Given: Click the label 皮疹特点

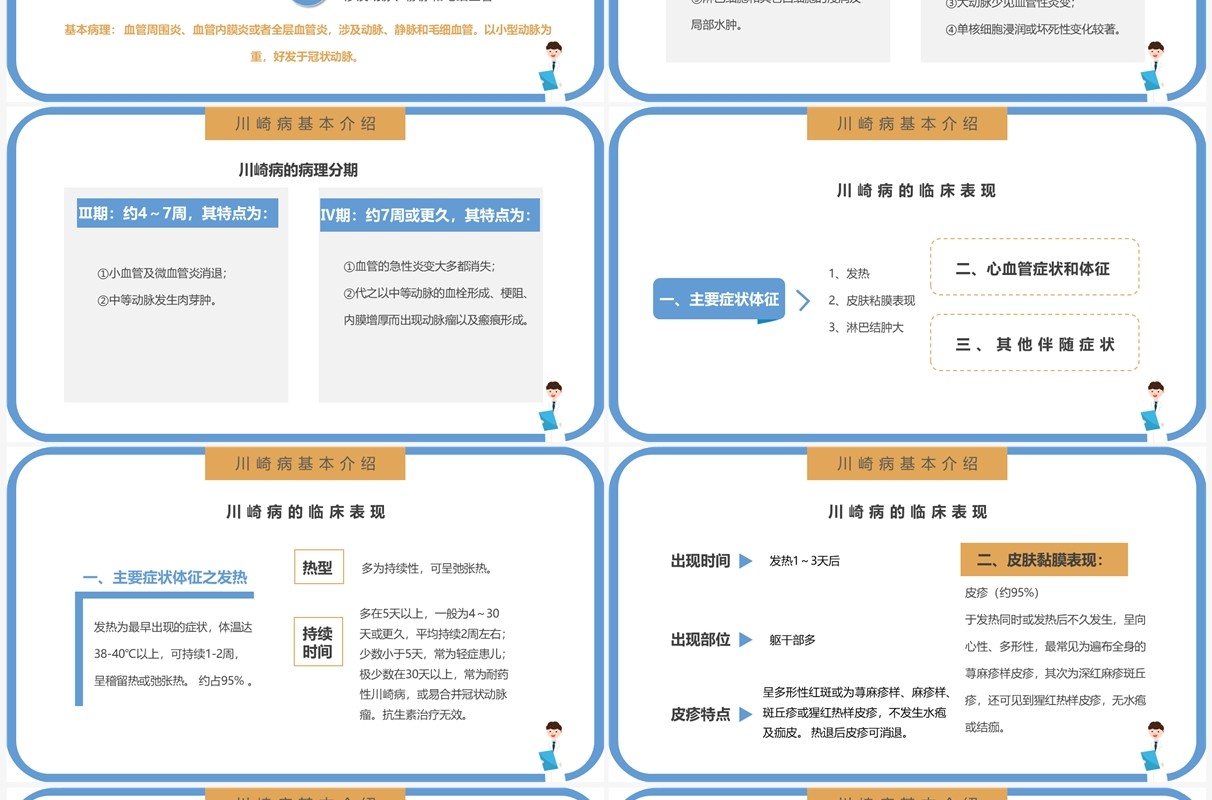Looking at the screenshot, I should pos(700,714).
